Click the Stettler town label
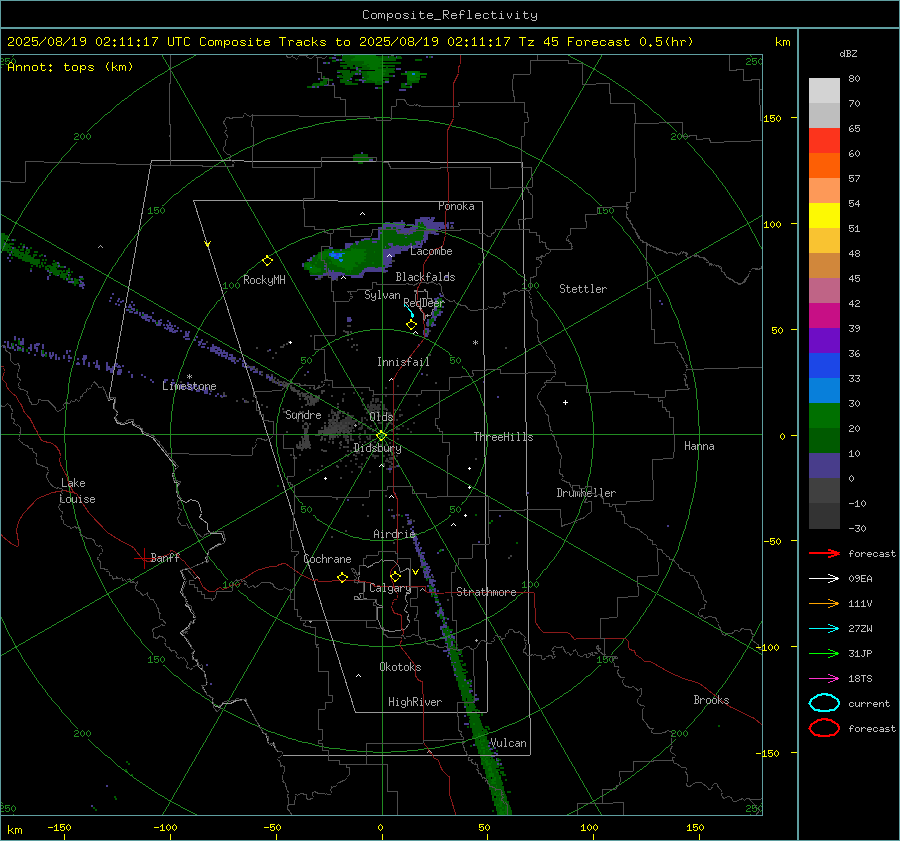Viewport: 900px width, 841px height. click(x=583, y=289)
